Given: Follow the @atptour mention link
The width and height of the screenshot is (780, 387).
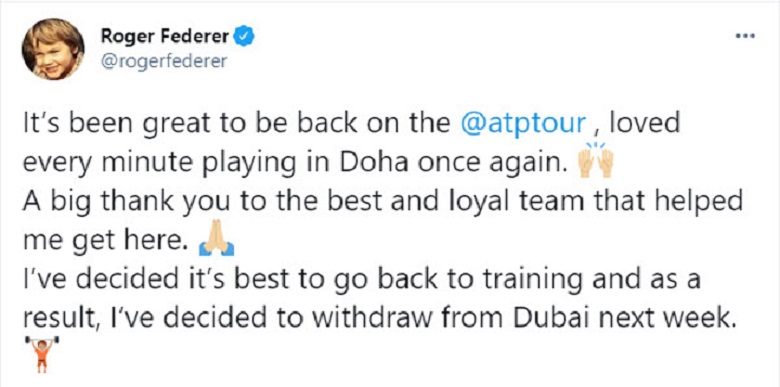Looking at the screenshot, I should (x=523, y=123).
